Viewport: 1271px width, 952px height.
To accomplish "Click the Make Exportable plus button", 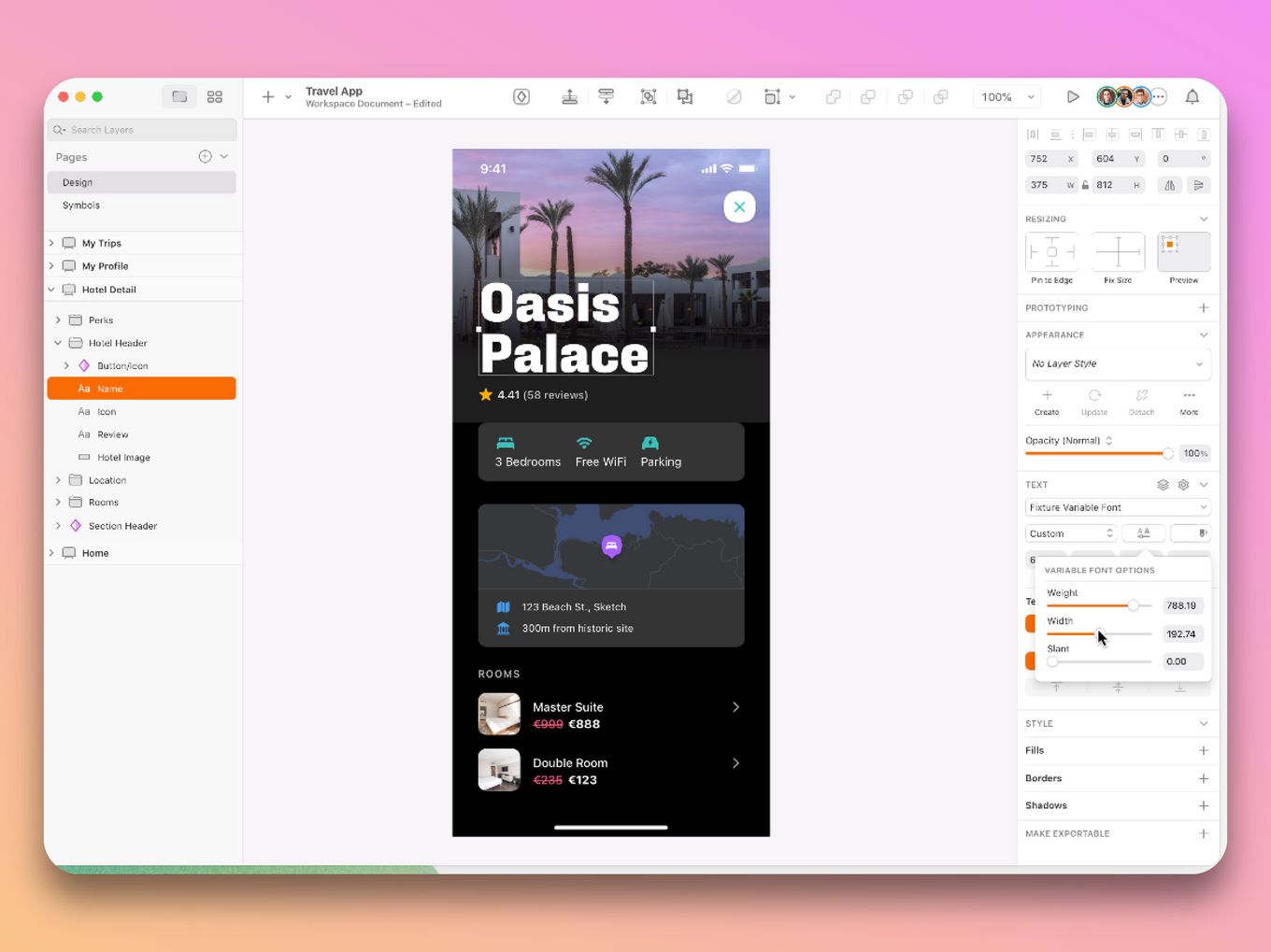I will [1204, 833].
